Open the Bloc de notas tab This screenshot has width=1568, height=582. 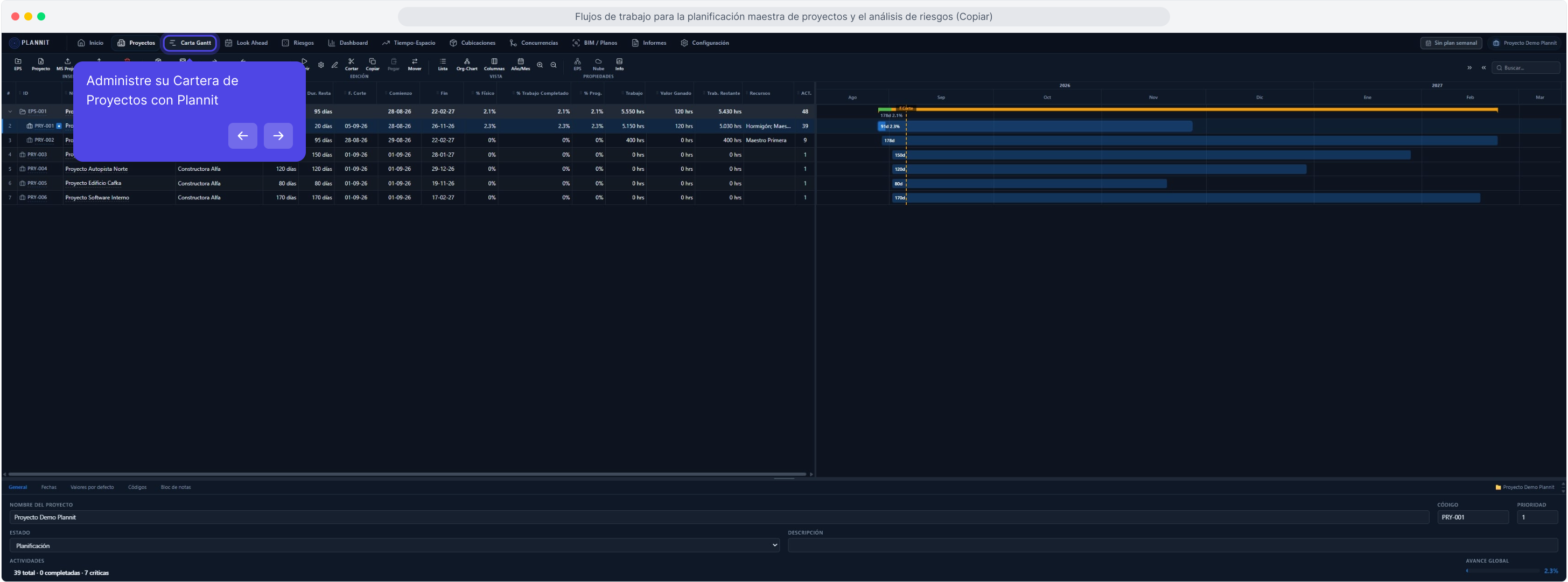[176, 487]
